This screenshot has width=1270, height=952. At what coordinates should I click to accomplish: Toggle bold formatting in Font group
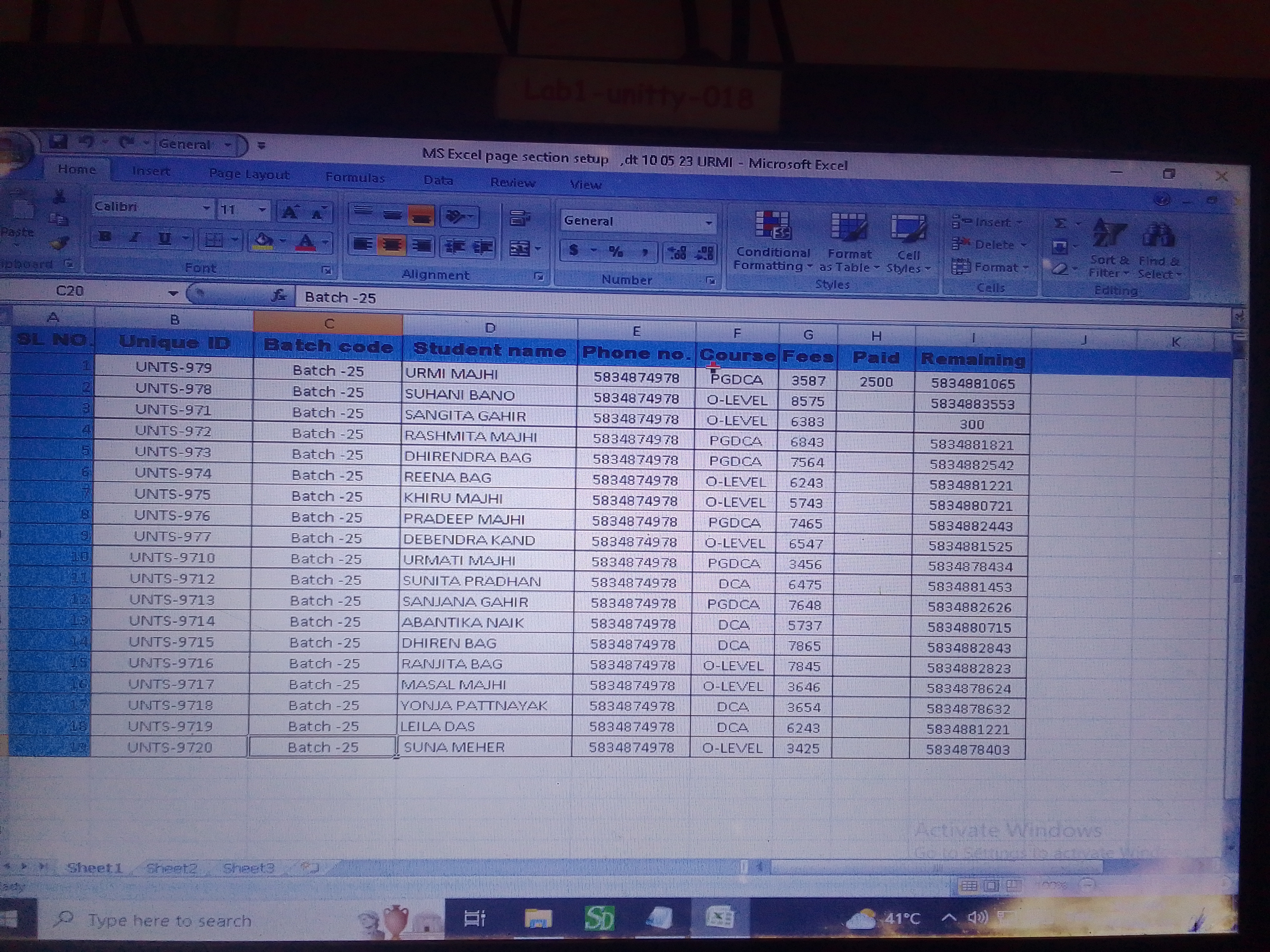point(105,236)
